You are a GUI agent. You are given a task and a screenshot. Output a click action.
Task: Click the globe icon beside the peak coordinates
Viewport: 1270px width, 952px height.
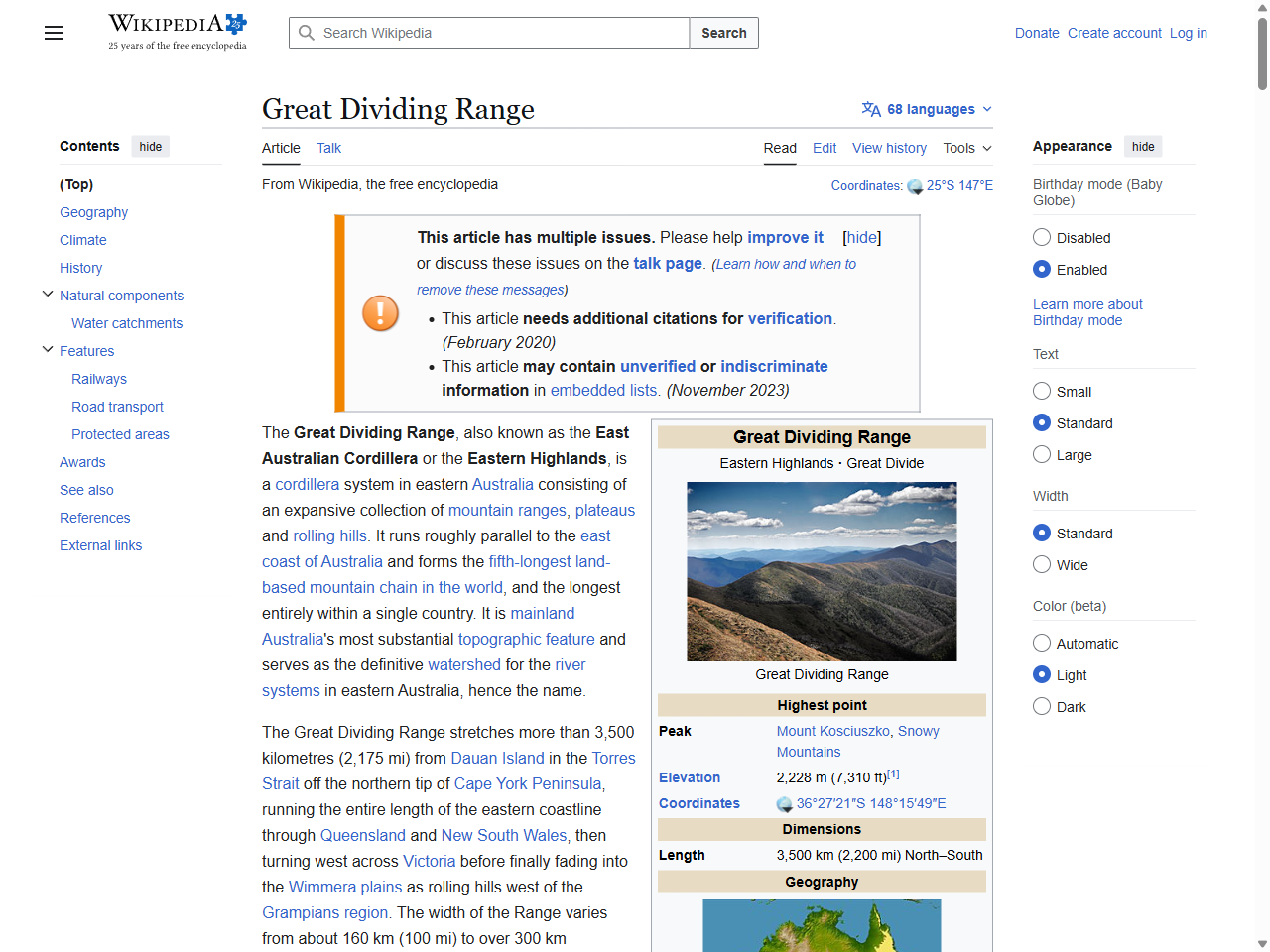click(784, 803)
